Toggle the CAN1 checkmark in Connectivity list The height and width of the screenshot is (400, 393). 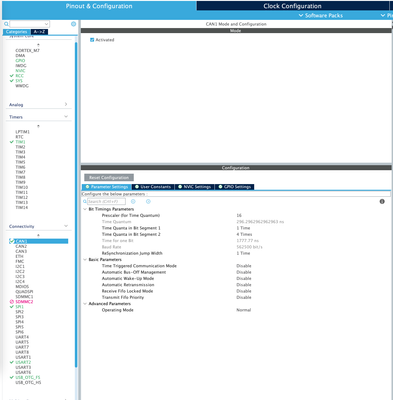click(x=12, y=241)
